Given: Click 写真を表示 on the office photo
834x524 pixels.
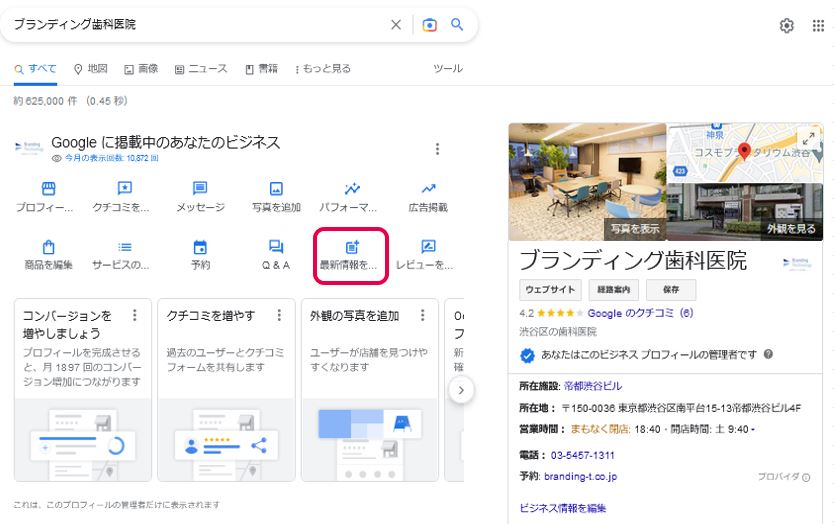Looking at the screenshot, I should (x=634, y=229).
